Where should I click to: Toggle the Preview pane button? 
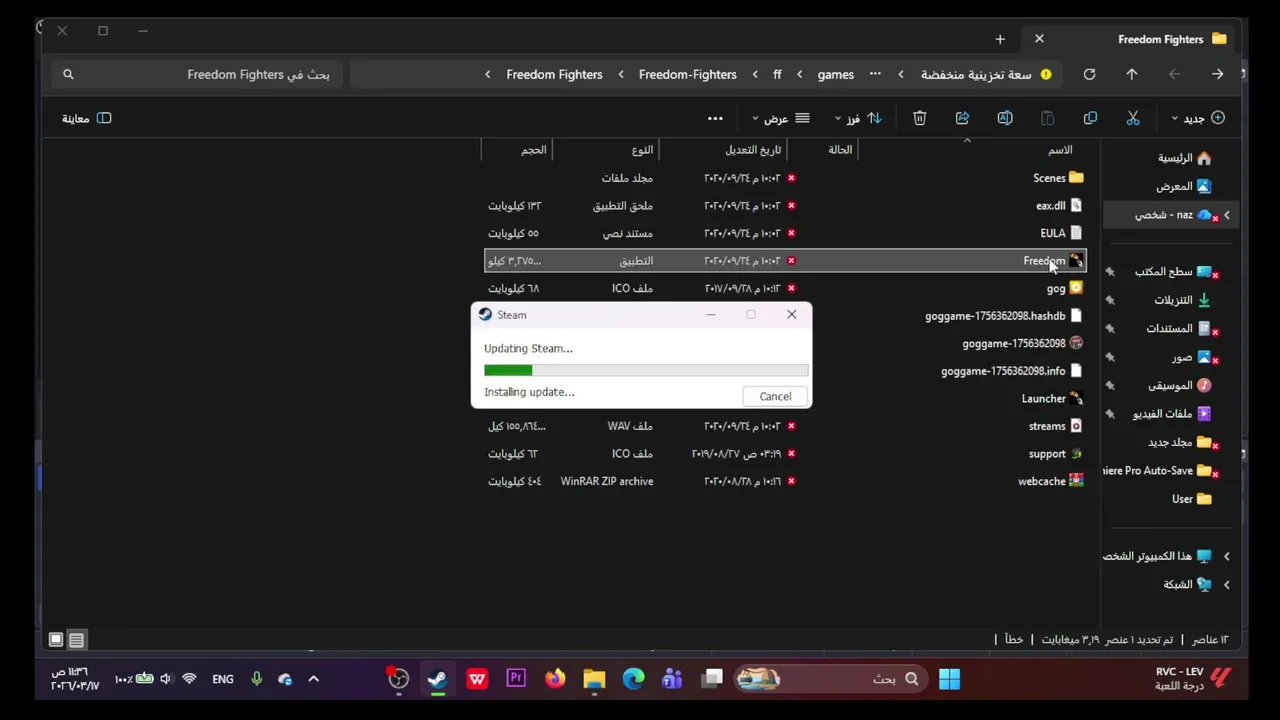tap(87, 118)
